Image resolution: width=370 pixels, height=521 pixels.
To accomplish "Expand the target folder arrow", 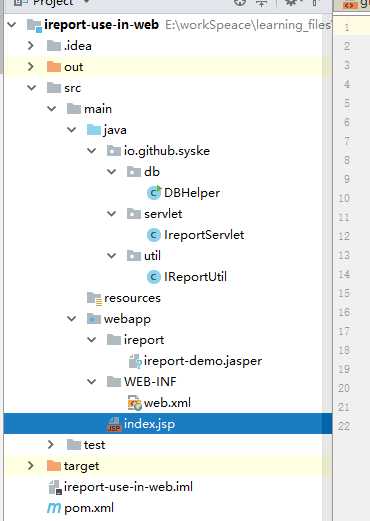I will point(31,466).
